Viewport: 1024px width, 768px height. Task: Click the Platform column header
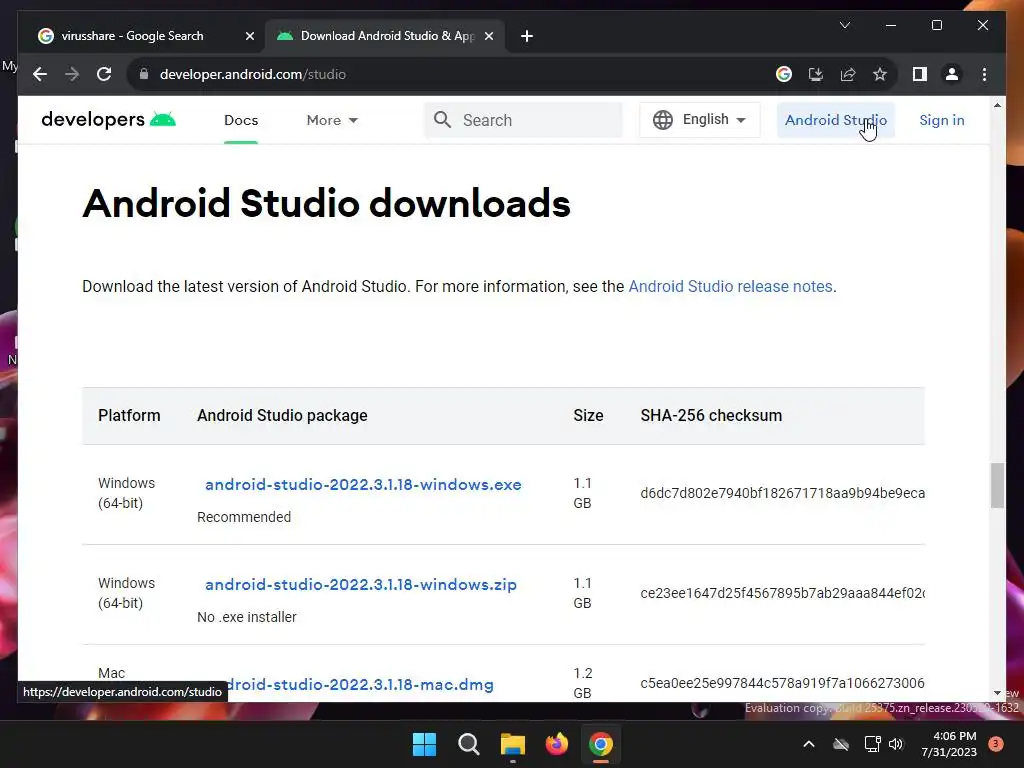point(129,415)
